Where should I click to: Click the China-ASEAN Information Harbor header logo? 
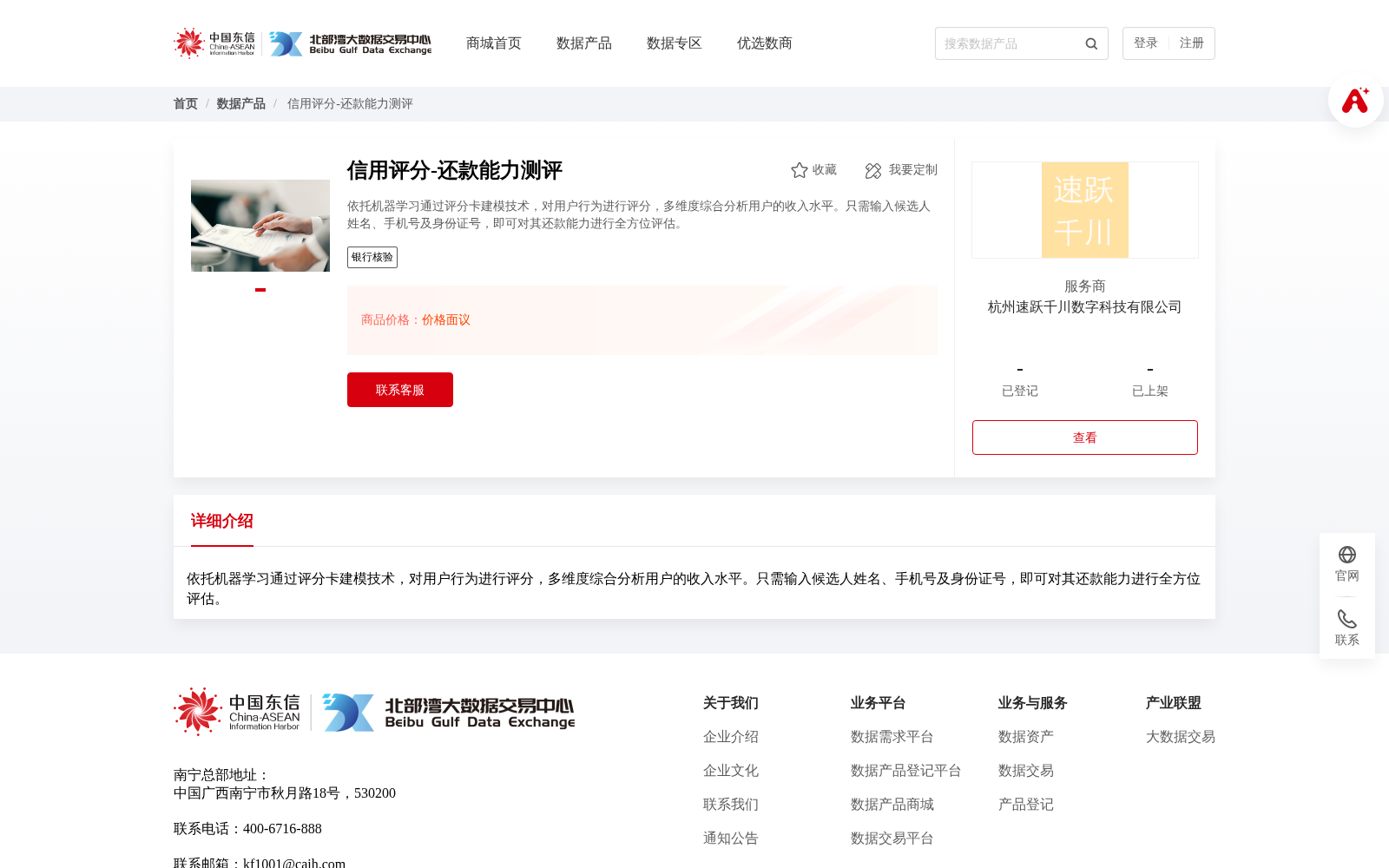[x=214, y=43]
